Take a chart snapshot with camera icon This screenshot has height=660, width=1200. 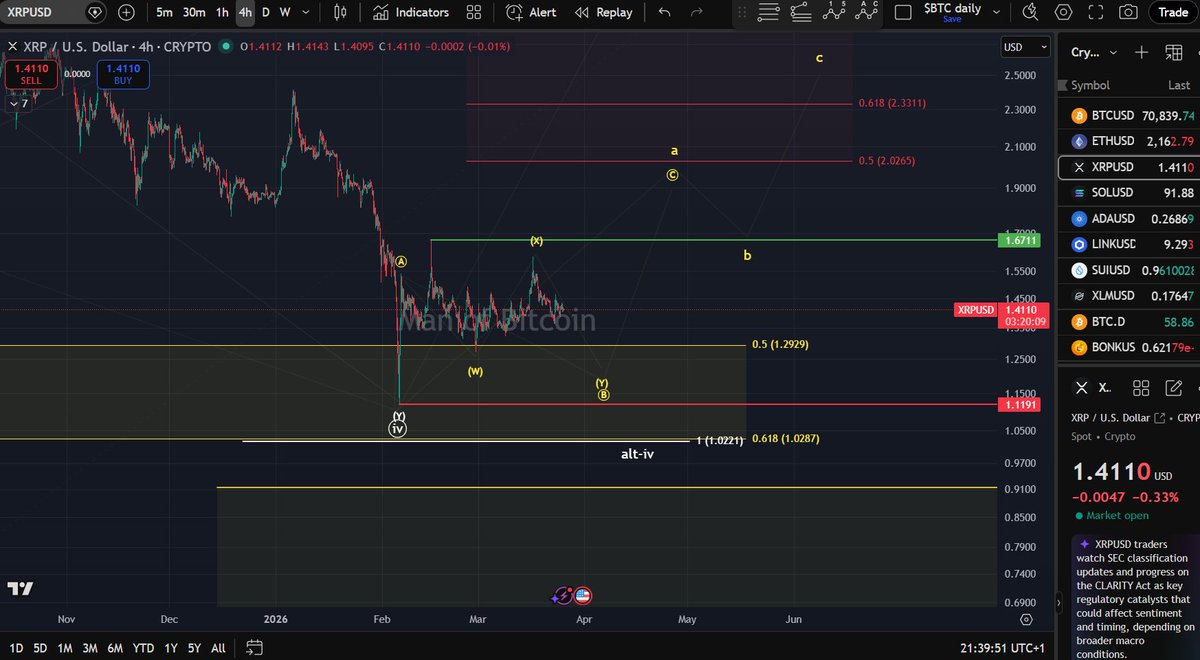[x=1128, y=13]
